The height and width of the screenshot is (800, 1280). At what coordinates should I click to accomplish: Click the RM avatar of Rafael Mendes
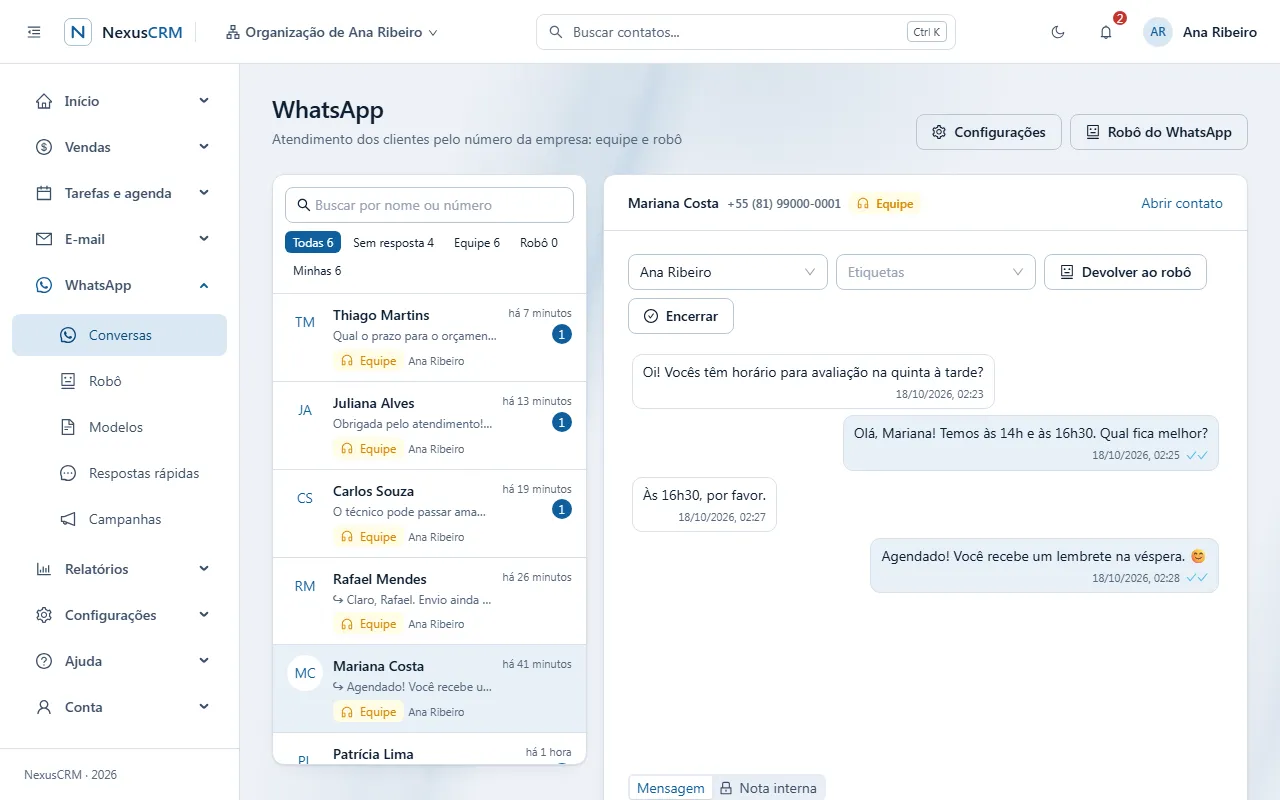point(305,586)
